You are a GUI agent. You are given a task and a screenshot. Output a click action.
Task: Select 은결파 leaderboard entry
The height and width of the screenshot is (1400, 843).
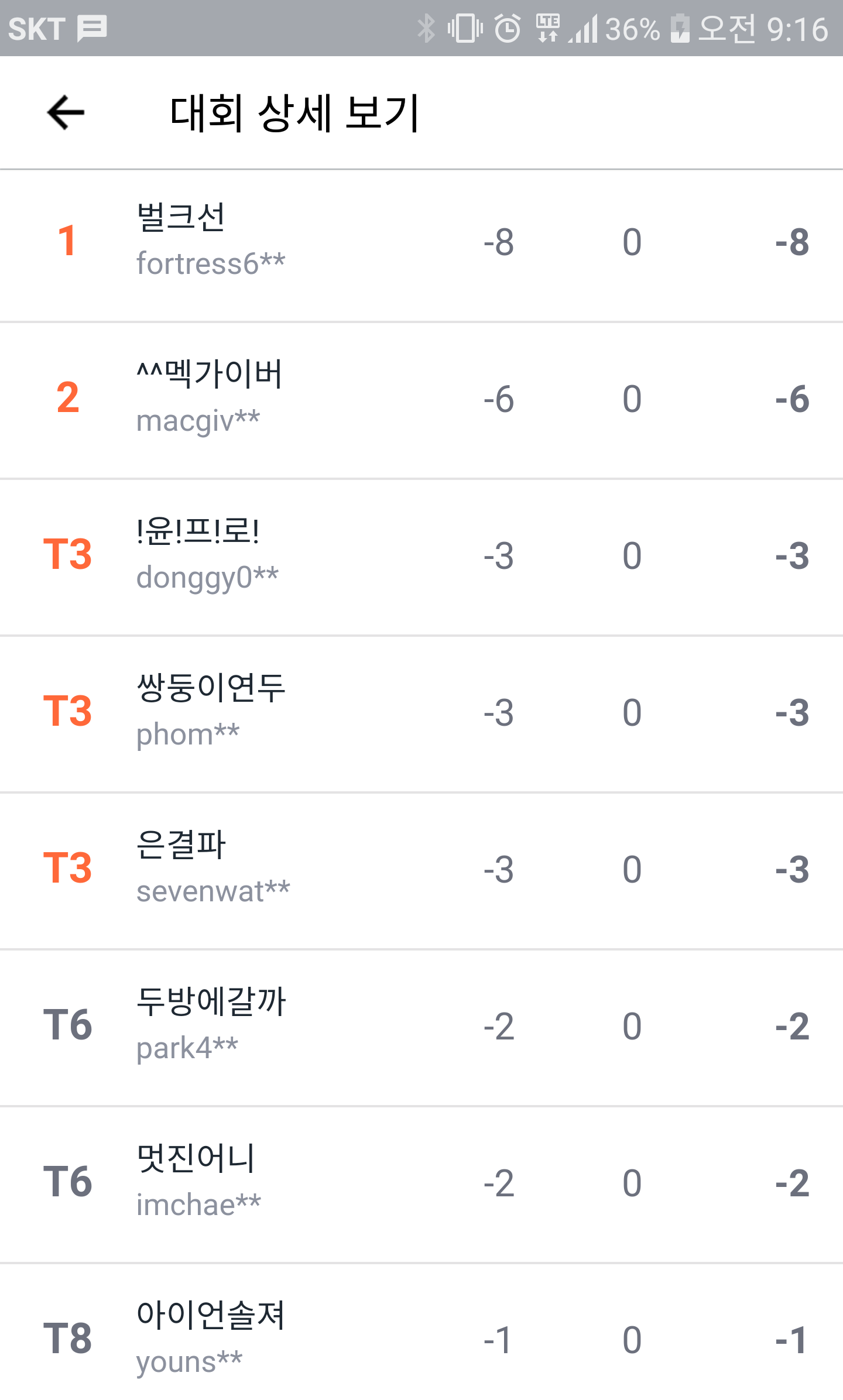coord(421,870)
